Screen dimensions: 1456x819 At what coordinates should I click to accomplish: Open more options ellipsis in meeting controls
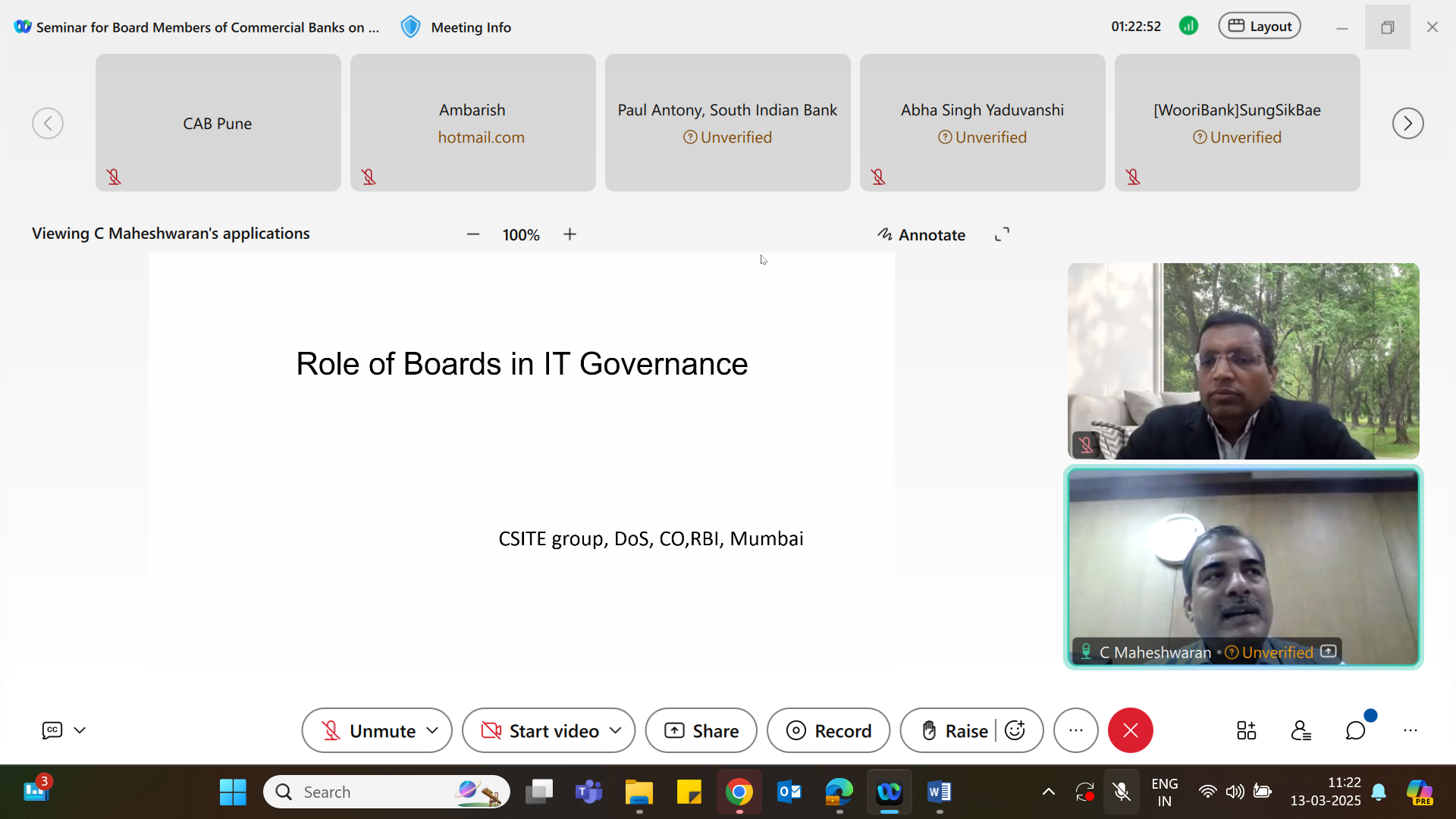tap(1076, 730)
